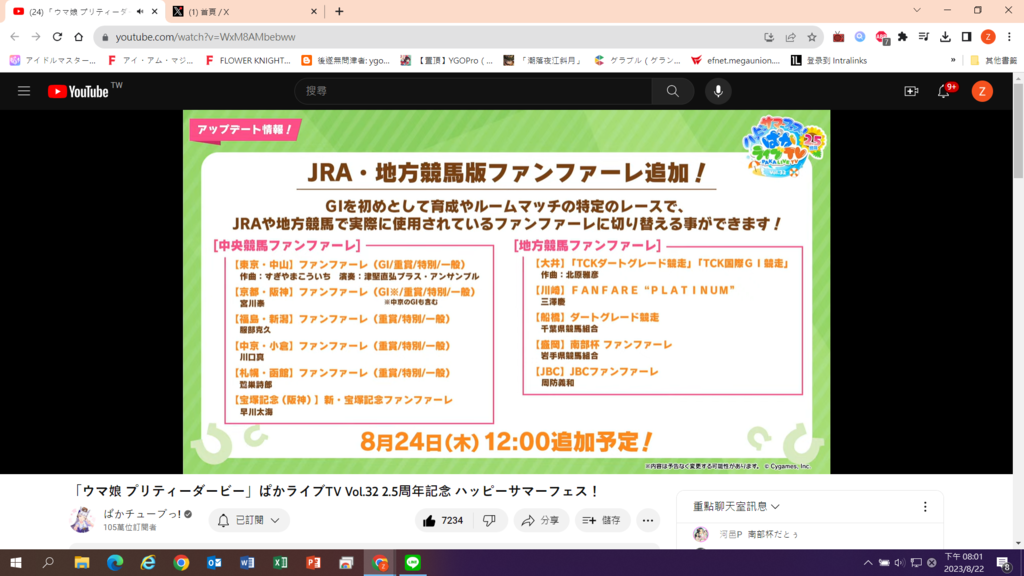The width and height of the screenshot is (1024, 576).
Task: Open the Adblock Plus extension
Action: (882, 37)
